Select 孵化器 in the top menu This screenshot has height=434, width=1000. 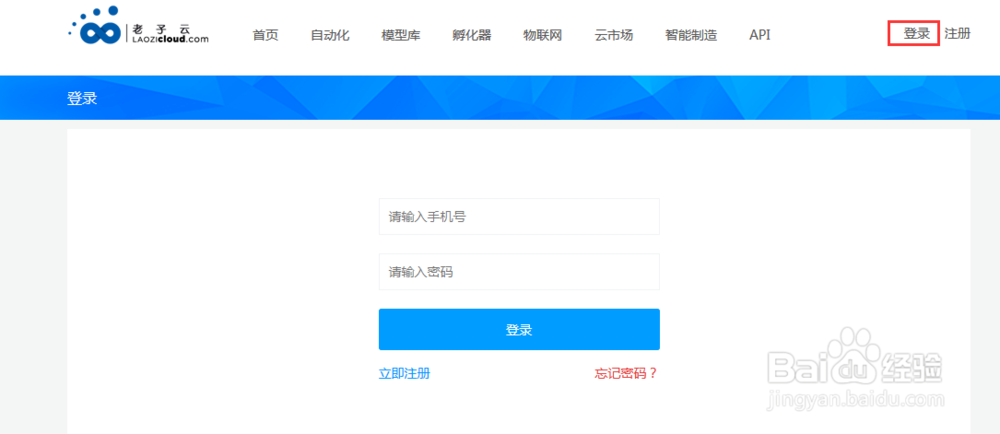(472, 35)
